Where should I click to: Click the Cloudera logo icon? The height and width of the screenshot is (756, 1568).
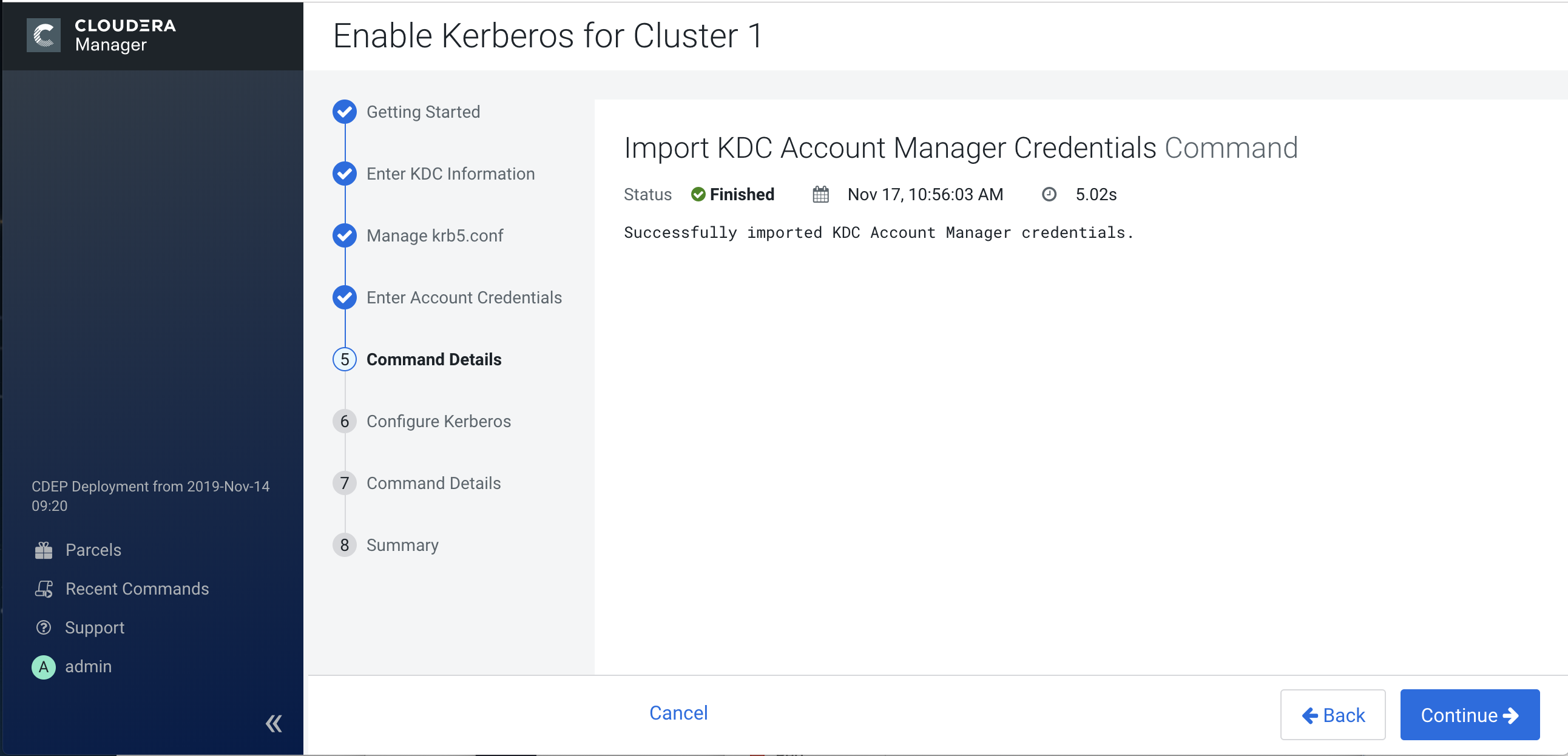[x=43, y=35]
